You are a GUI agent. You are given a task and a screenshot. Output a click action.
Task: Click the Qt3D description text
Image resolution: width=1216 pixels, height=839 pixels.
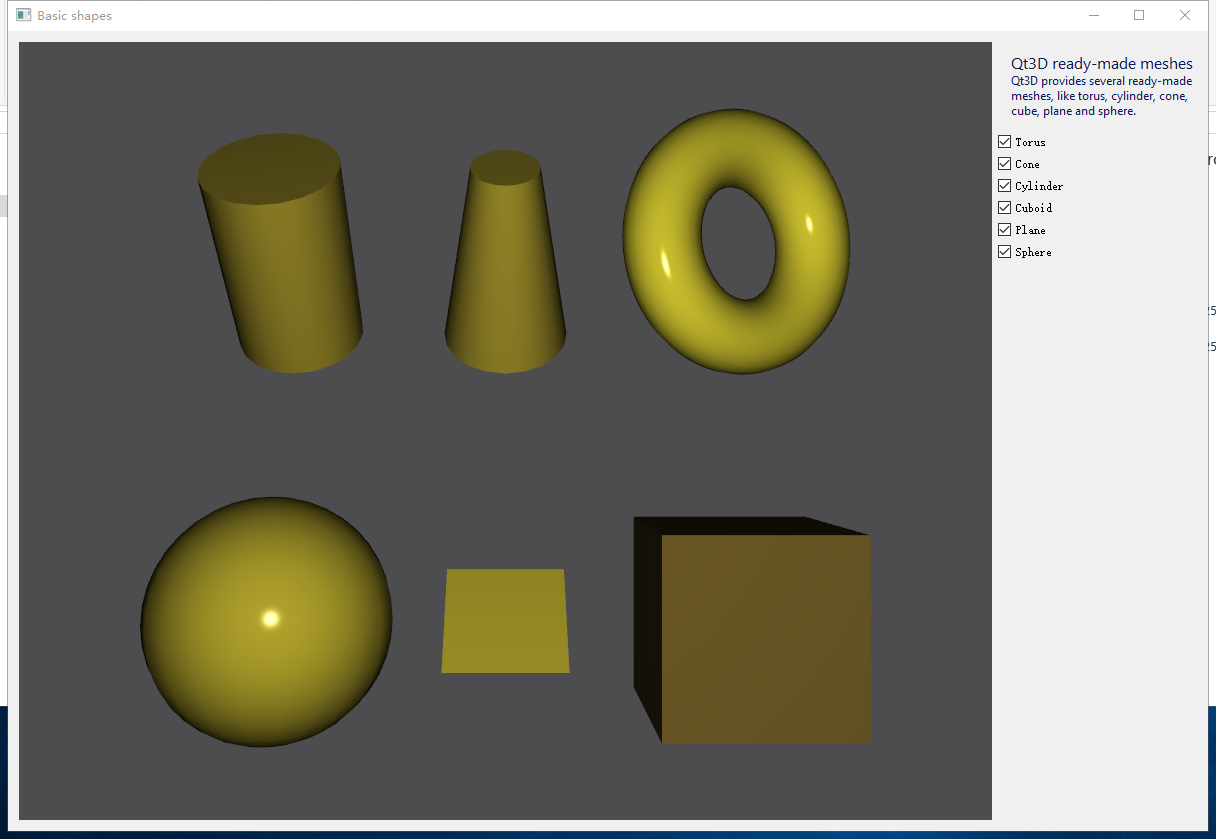[x=1100, y=95]
